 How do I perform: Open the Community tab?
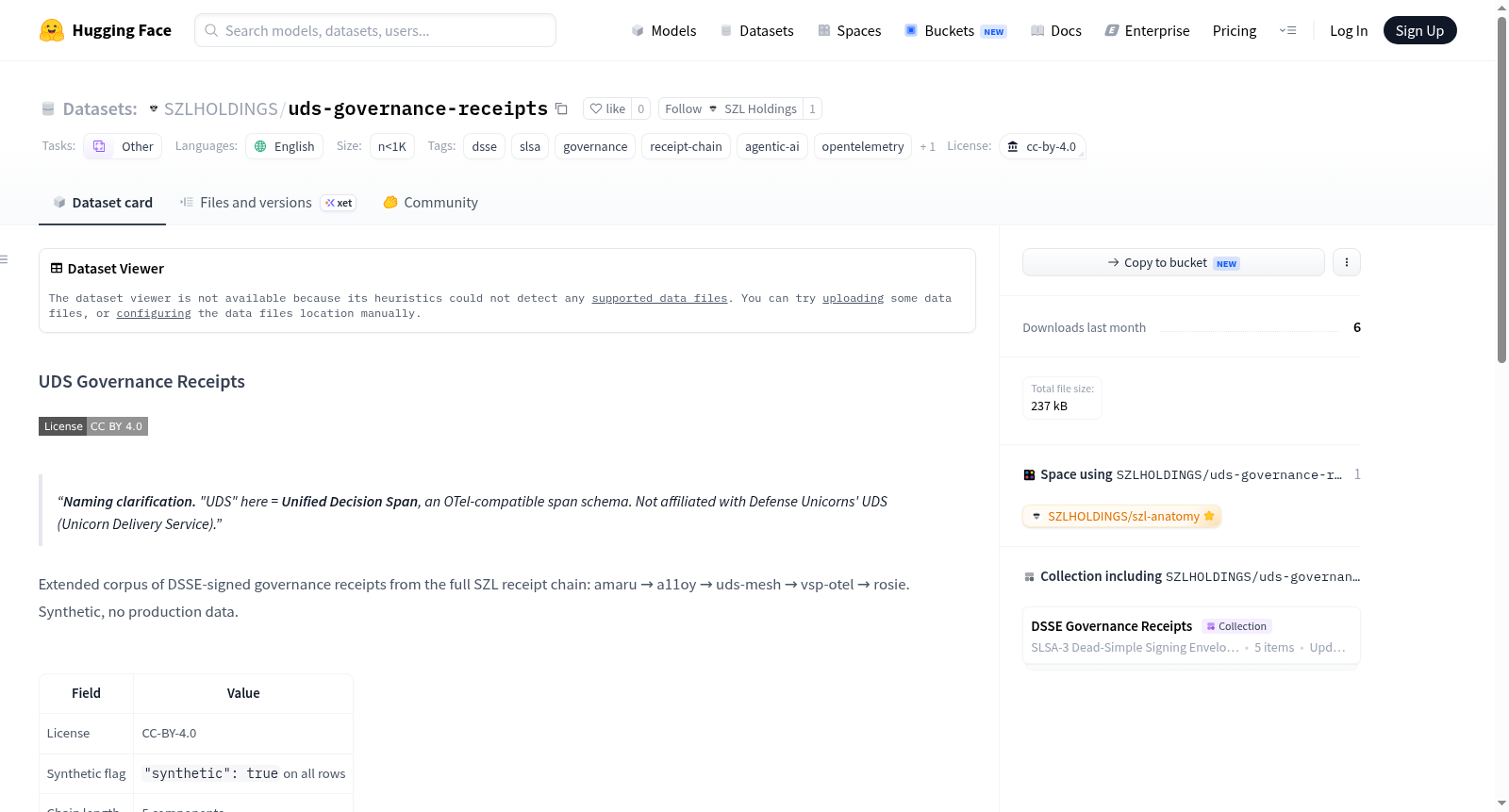coord(431,202)
